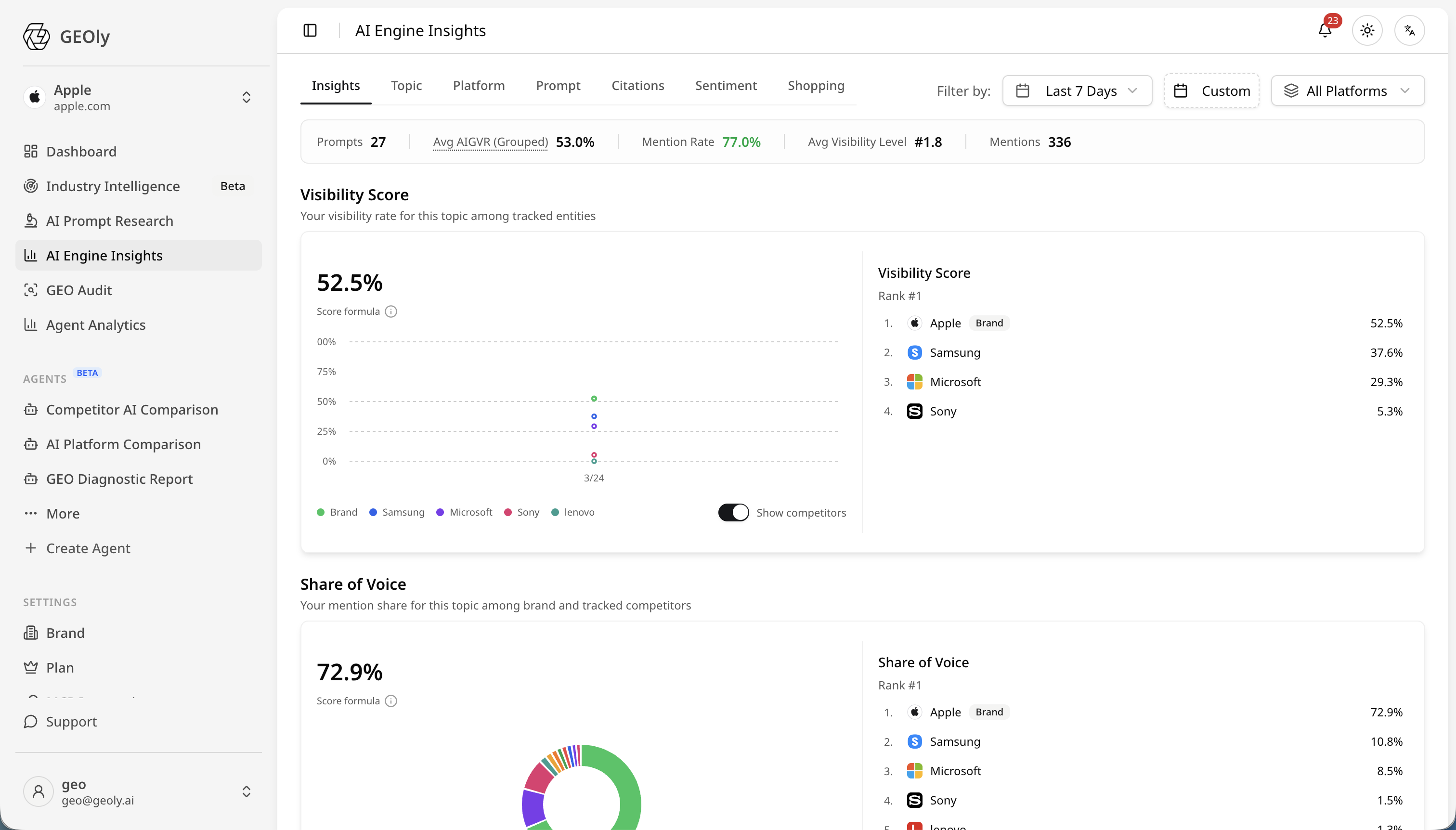Click Share of Voice formula info icon
This screenshot has height=830, width=1456.
click(x=391, y=700)
